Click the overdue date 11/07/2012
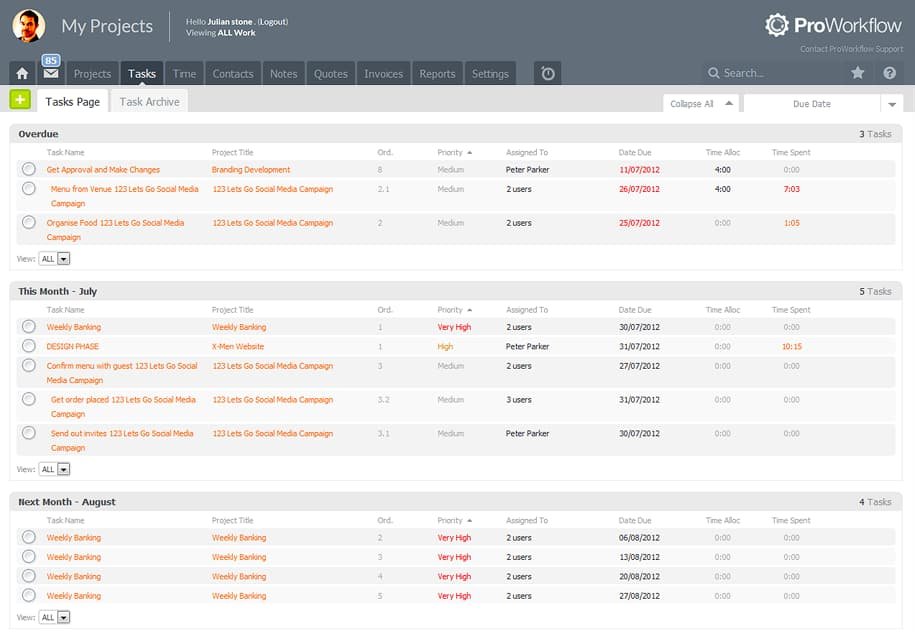This screenshot has height=632, width=915. (639, 169)
